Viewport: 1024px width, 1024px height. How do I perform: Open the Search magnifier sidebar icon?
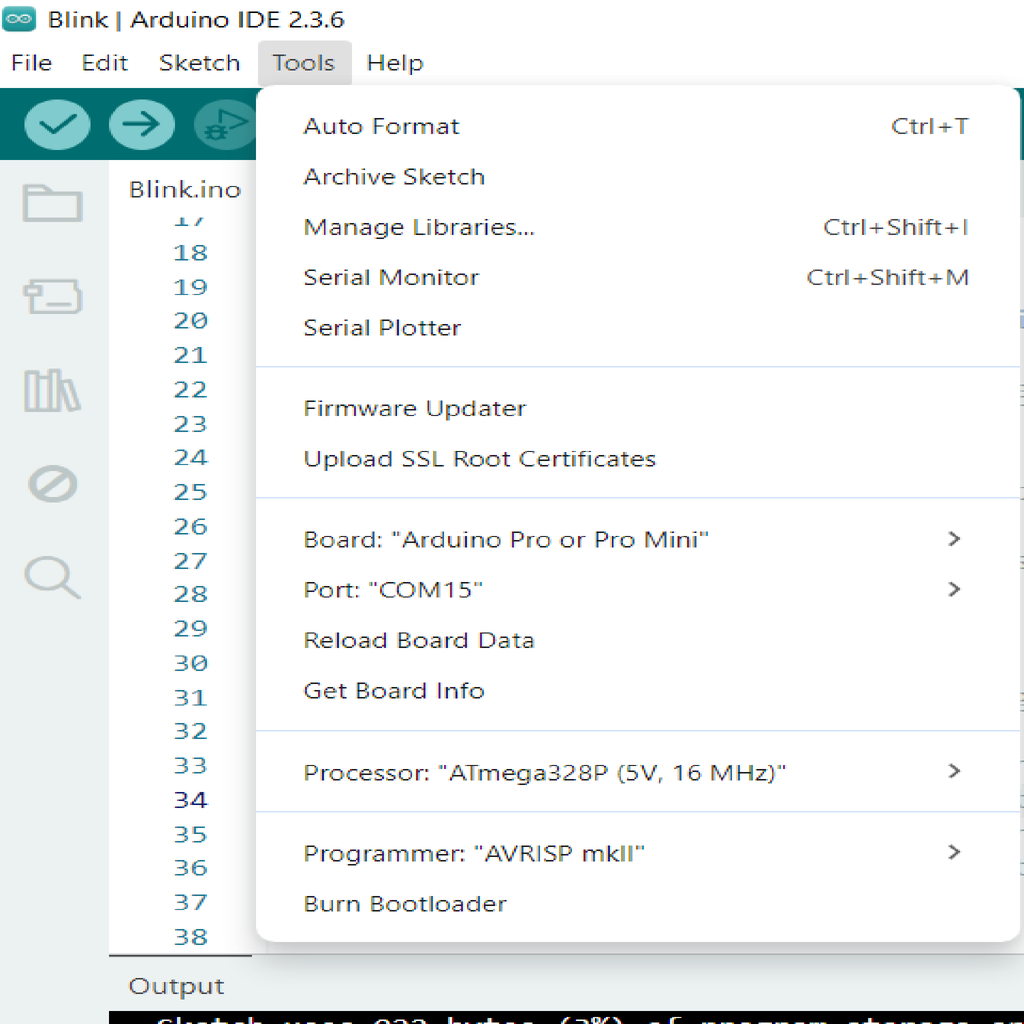[52, 577]
